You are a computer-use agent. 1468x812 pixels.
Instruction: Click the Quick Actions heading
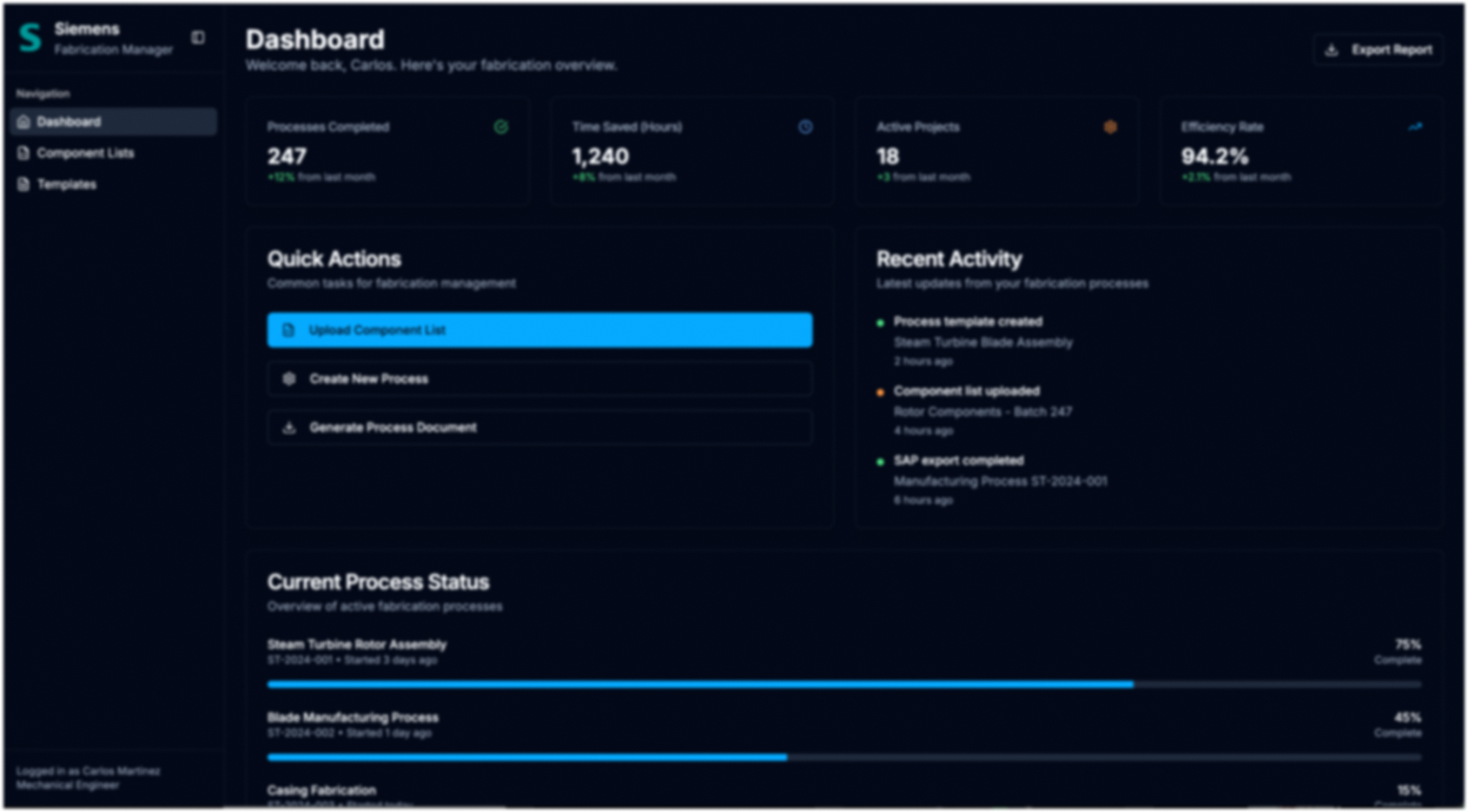click(x=334, y=259)
